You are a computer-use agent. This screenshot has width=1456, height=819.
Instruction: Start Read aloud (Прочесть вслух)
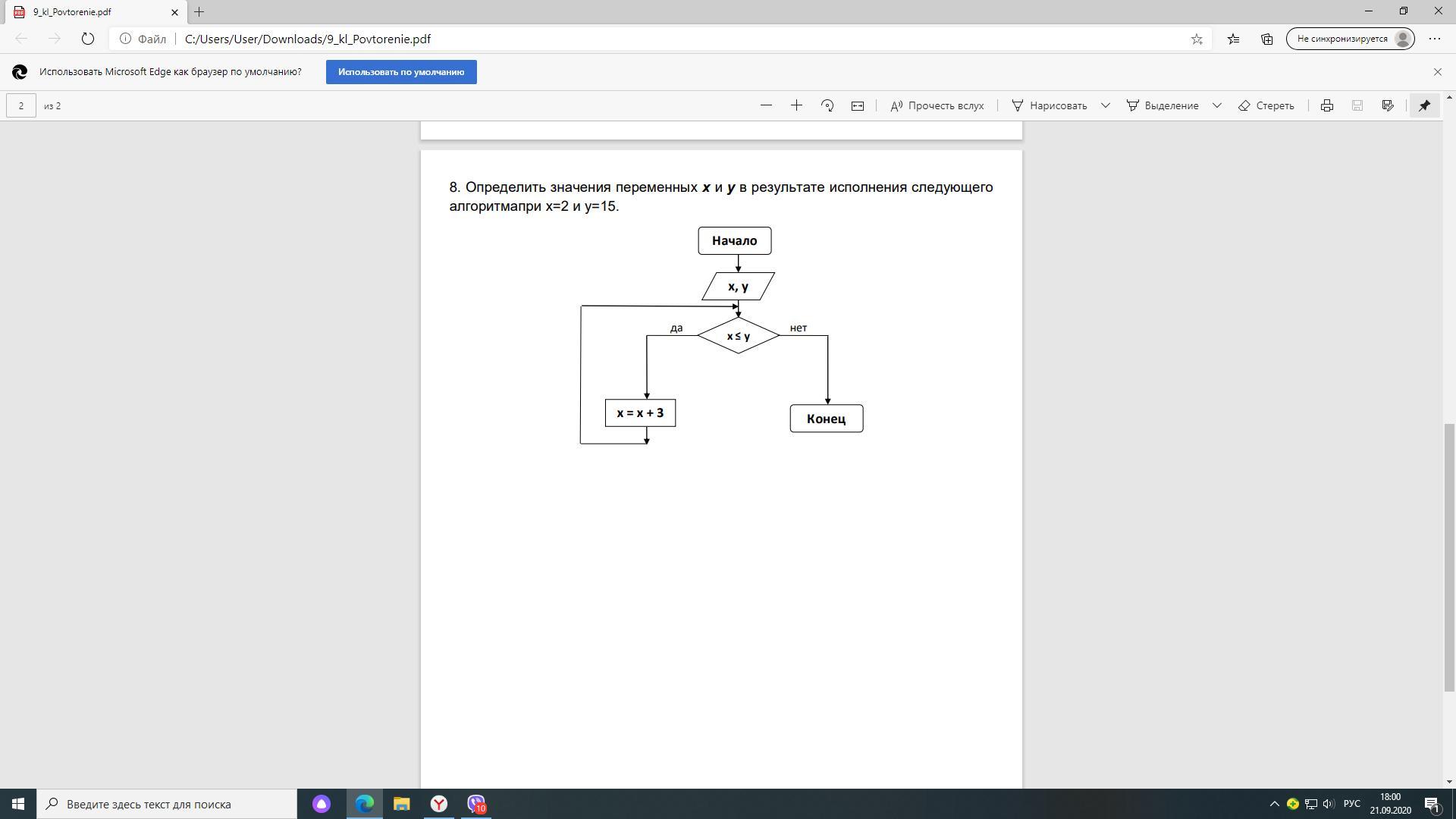937,105
